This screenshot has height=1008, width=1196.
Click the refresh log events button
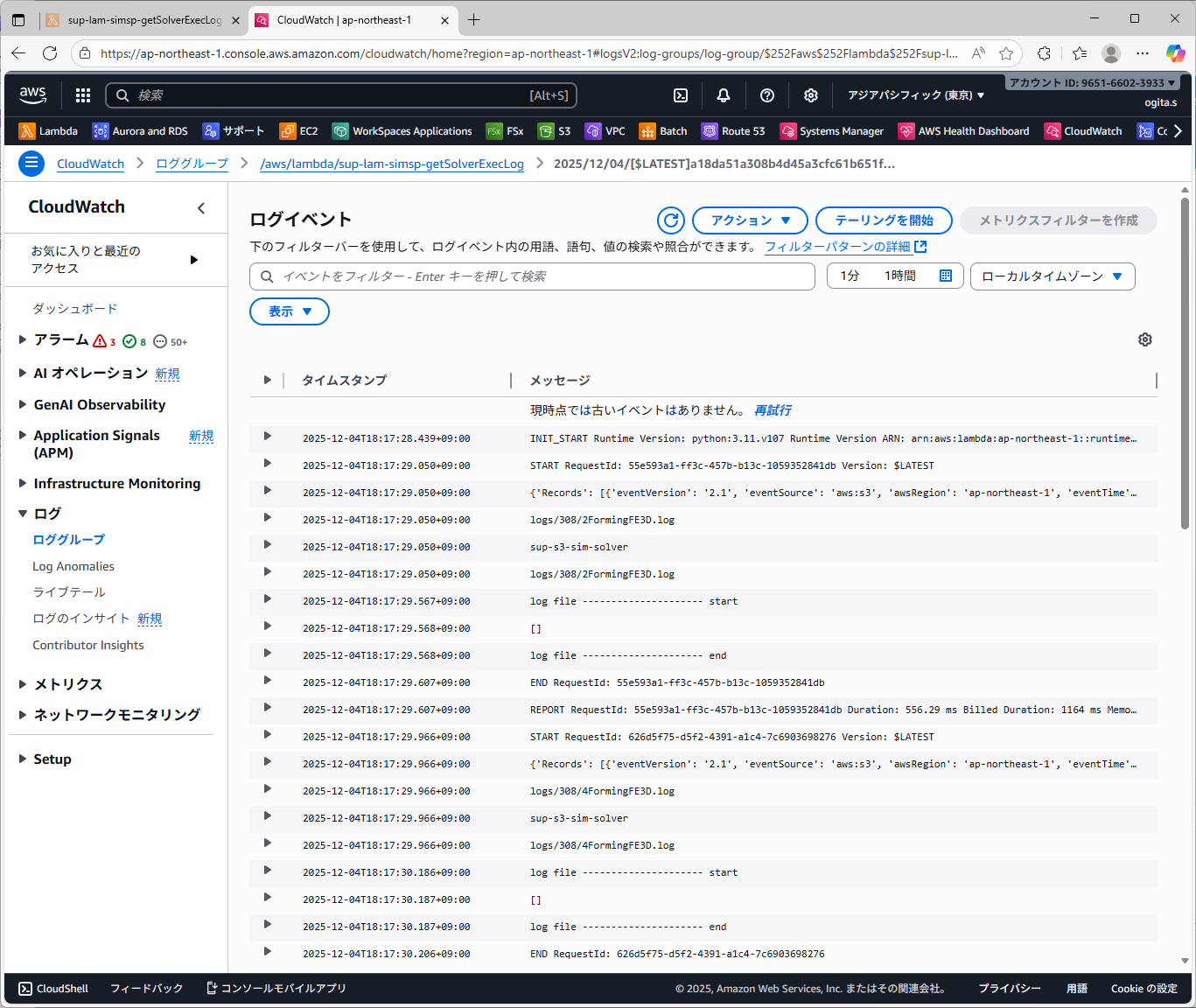(671, 220)
